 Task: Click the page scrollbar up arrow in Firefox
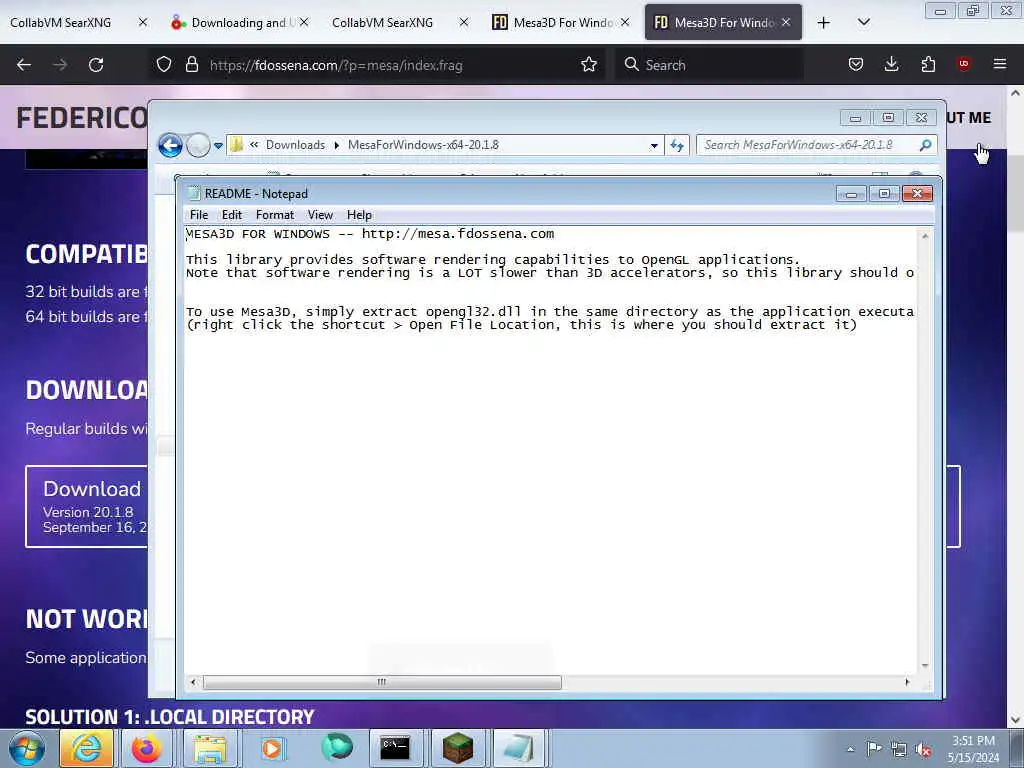tap(1015, 93)
